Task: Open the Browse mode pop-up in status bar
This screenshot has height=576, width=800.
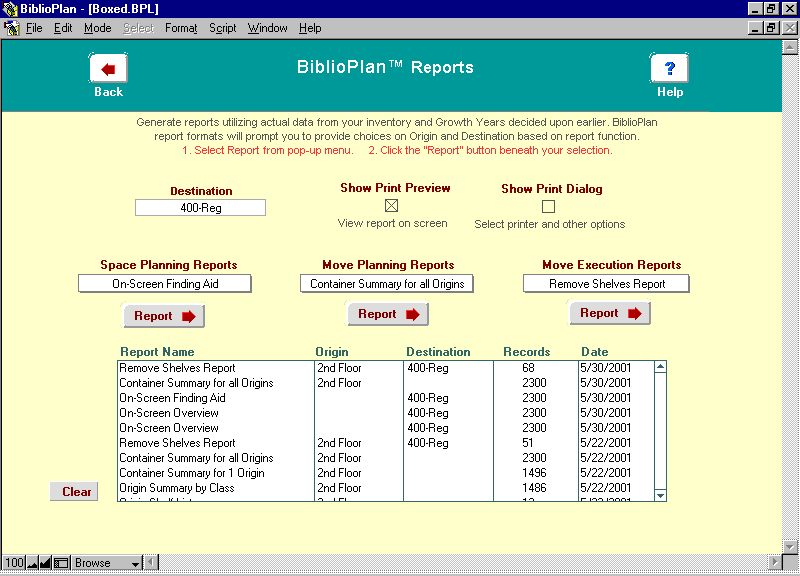Action: 106,563
